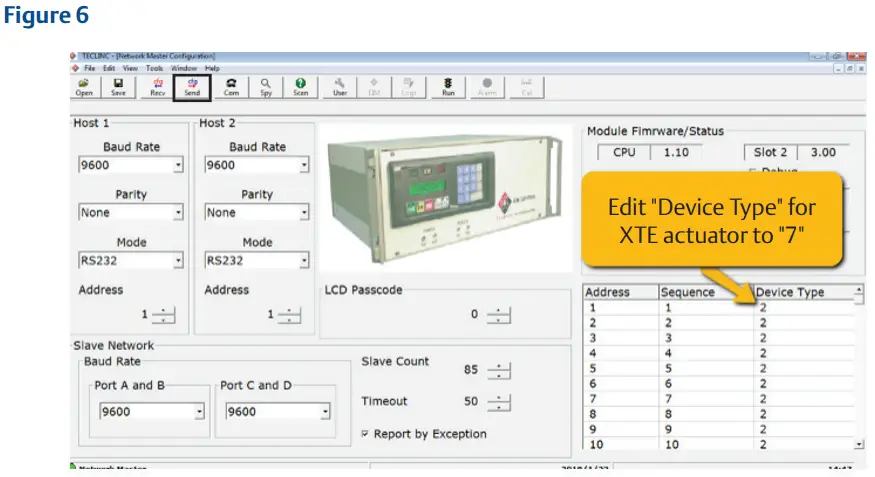Click the Send configuration toolbar icon
Image resolution: width=875 pixels, height=477 pixels.
[192, 88]
